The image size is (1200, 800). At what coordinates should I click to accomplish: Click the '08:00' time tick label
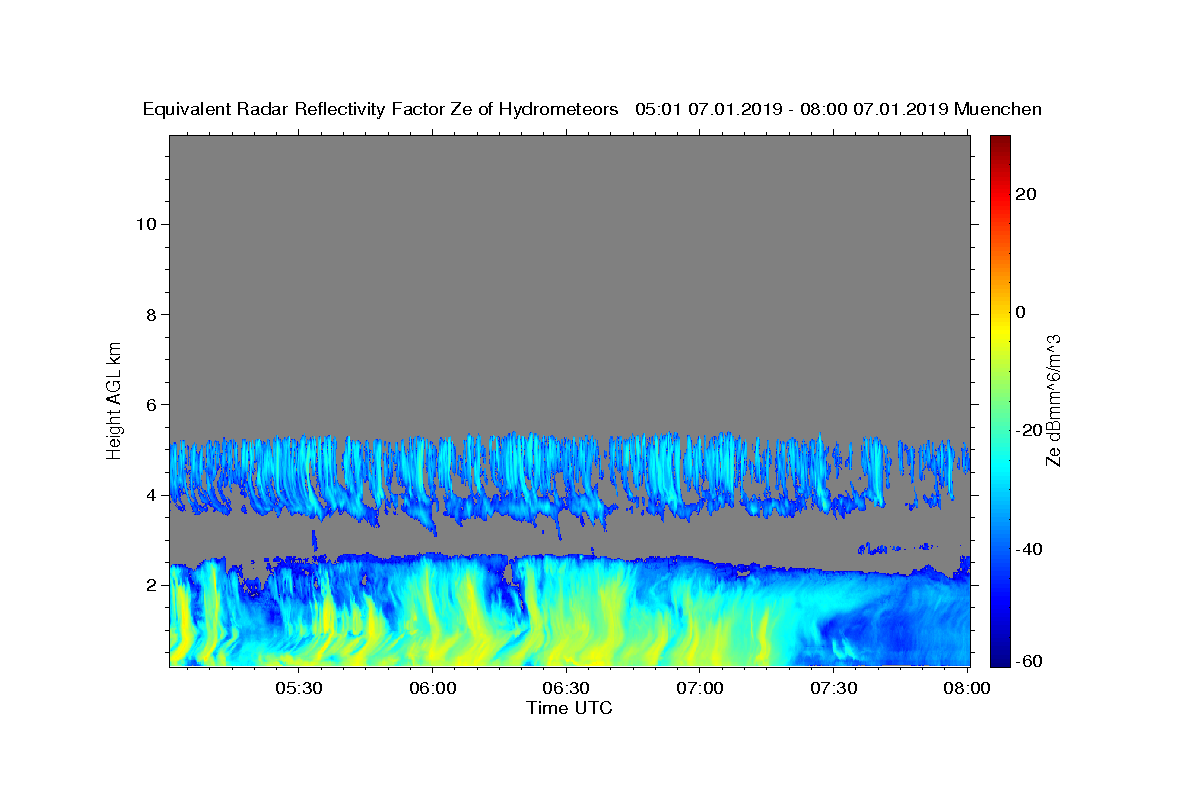coord(967,688)
